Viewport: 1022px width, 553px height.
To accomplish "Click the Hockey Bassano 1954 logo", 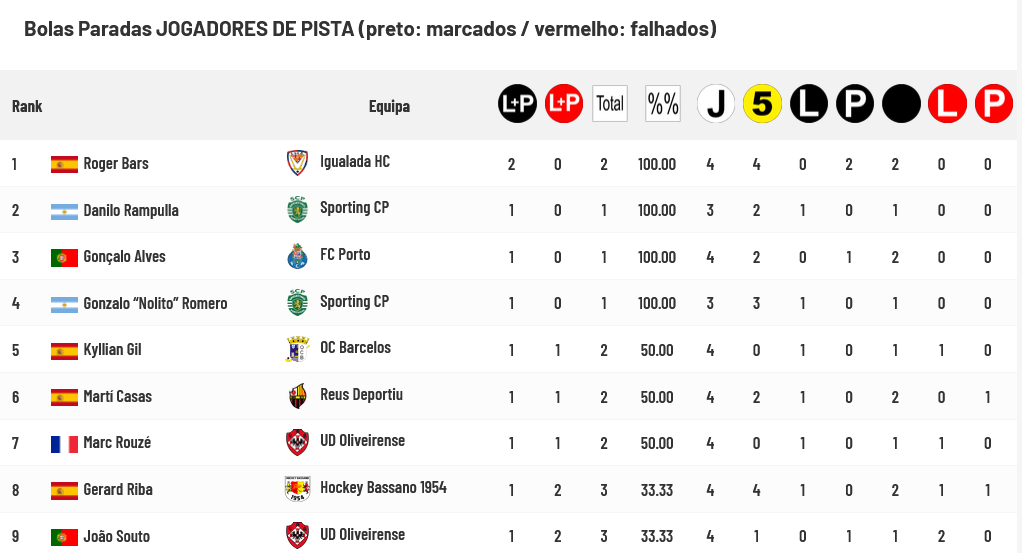I will pos(297,489).
